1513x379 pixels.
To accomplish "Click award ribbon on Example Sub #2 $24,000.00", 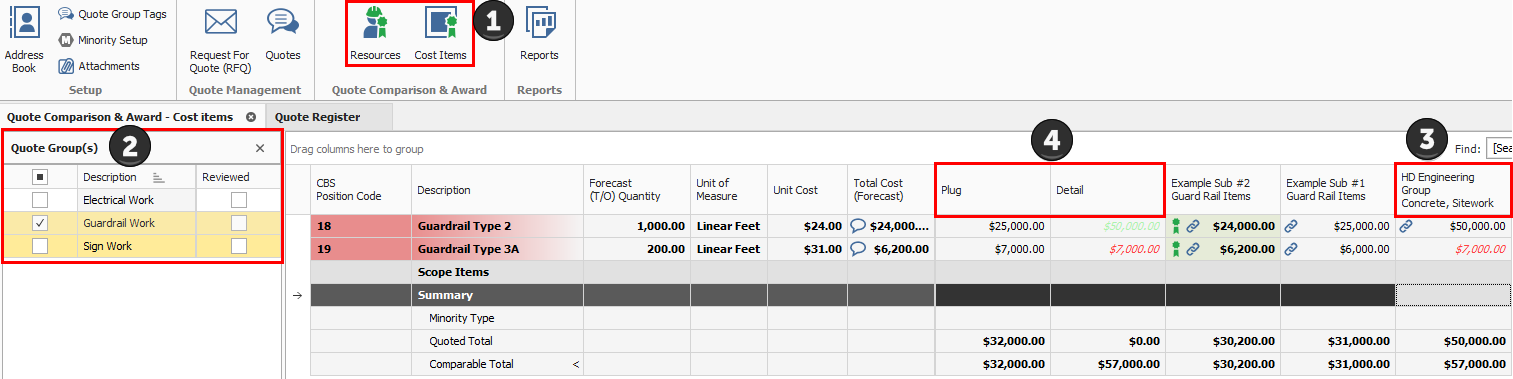I will [x=1176, y=226].
